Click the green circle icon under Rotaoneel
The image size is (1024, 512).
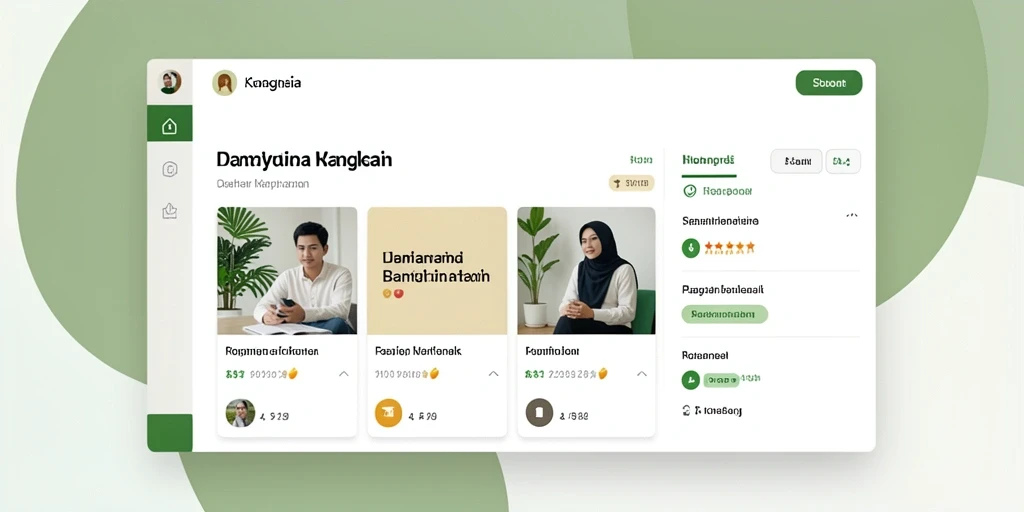pos(691,380)
